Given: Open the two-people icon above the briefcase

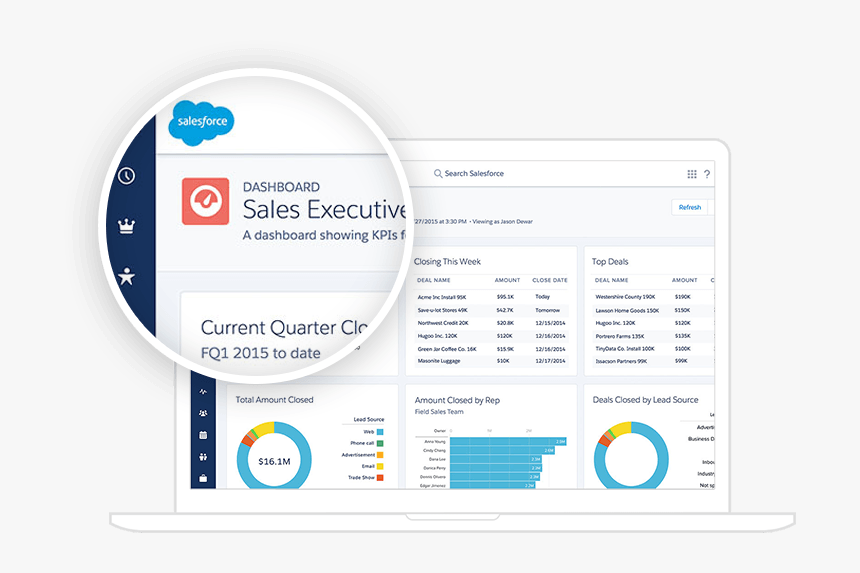Looking at the screenshot, I should tap(203, 456).
